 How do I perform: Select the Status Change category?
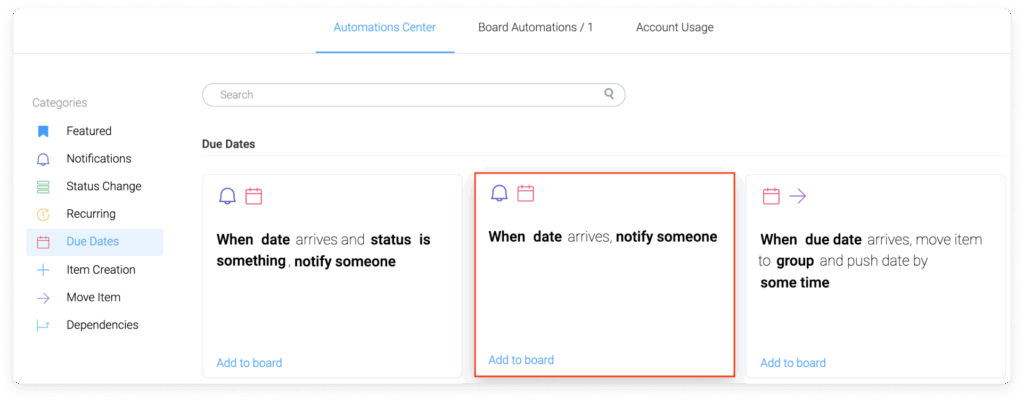pyautogui.click(x=103, y=187)
